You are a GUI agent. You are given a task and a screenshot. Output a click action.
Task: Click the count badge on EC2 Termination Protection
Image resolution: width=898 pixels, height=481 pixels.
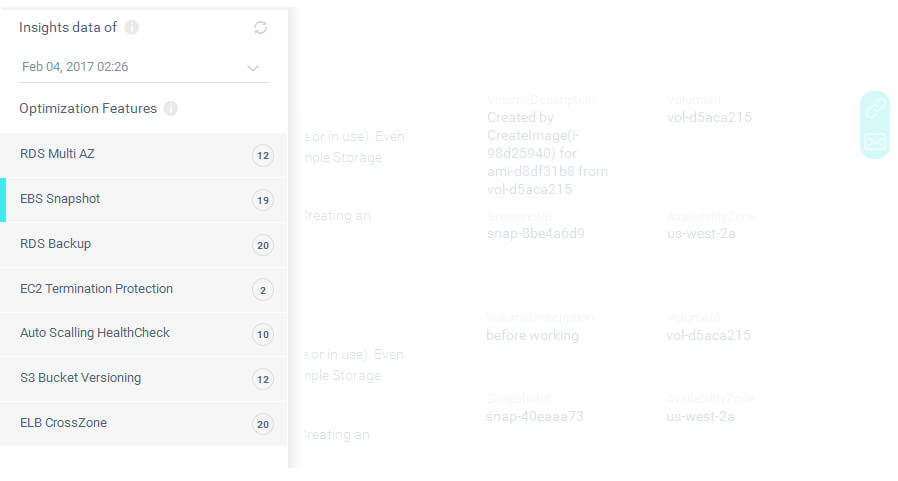[263, 291]
